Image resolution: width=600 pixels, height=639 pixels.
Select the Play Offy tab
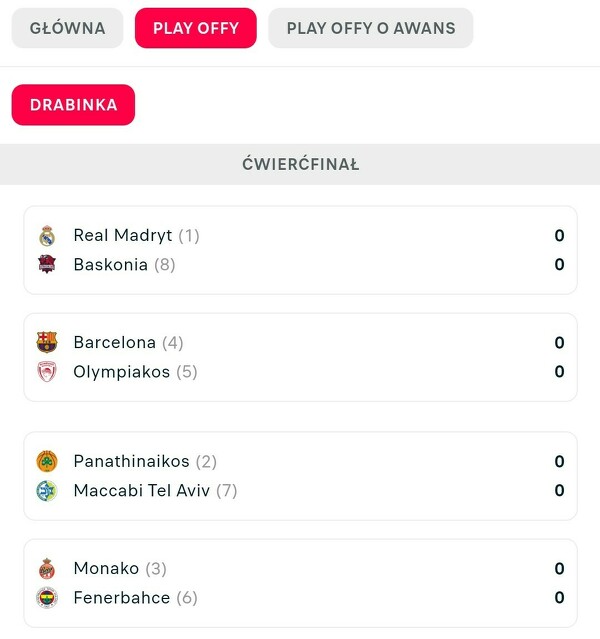pos(196,28)
